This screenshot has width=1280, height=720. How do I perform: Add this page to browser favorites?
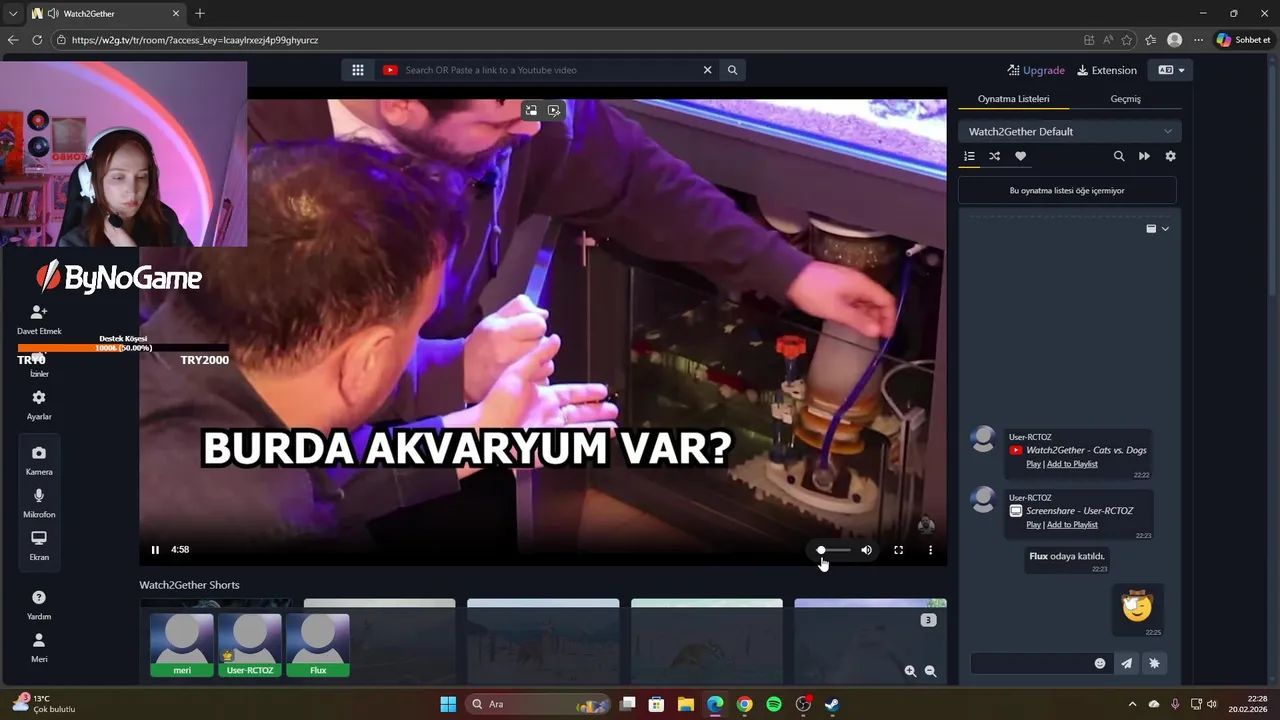click(x=1127, y=40)
